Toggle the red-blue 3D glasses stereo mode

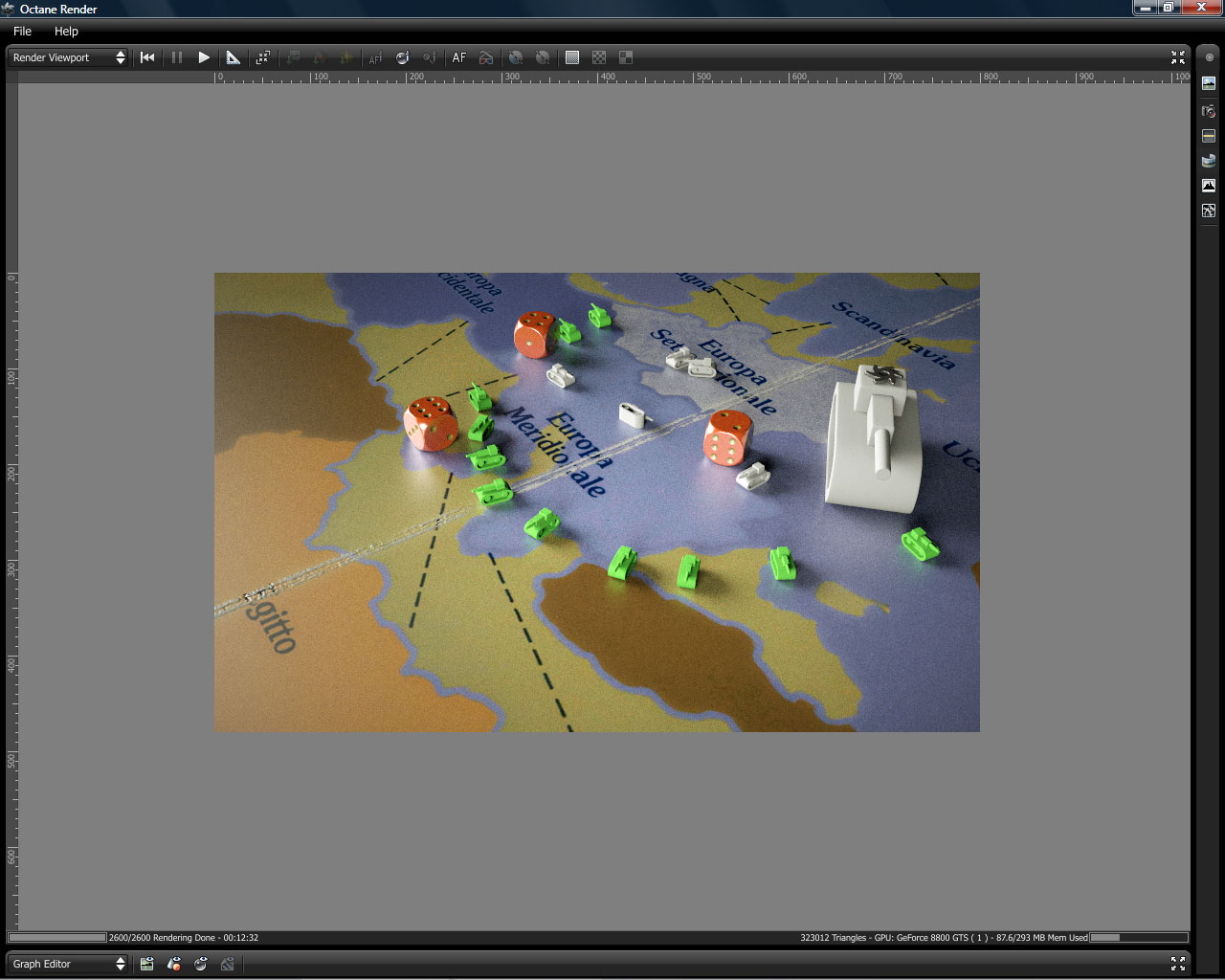click(486, 57)
